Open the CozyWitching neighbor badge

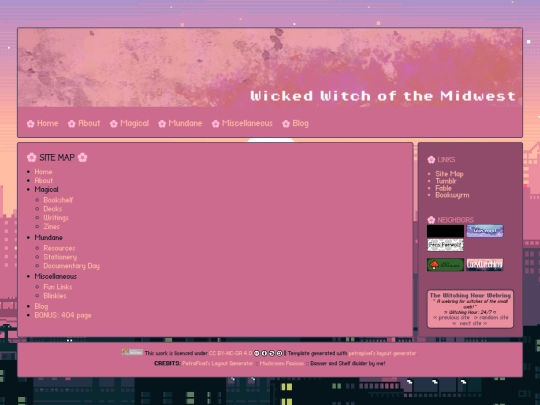pyautogui.click(x=485, y=265)
